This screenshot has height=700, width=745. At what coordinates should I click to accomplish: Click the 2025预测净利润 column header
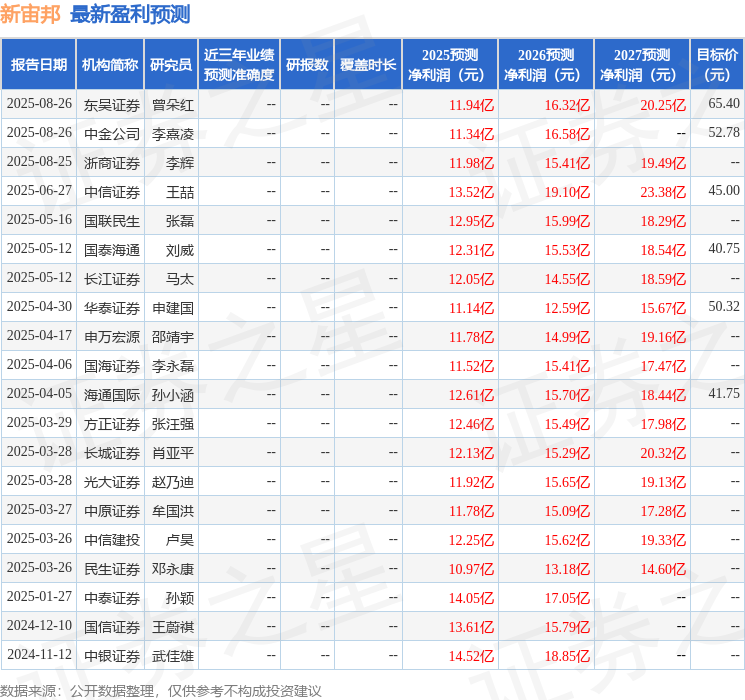(450, 65)
